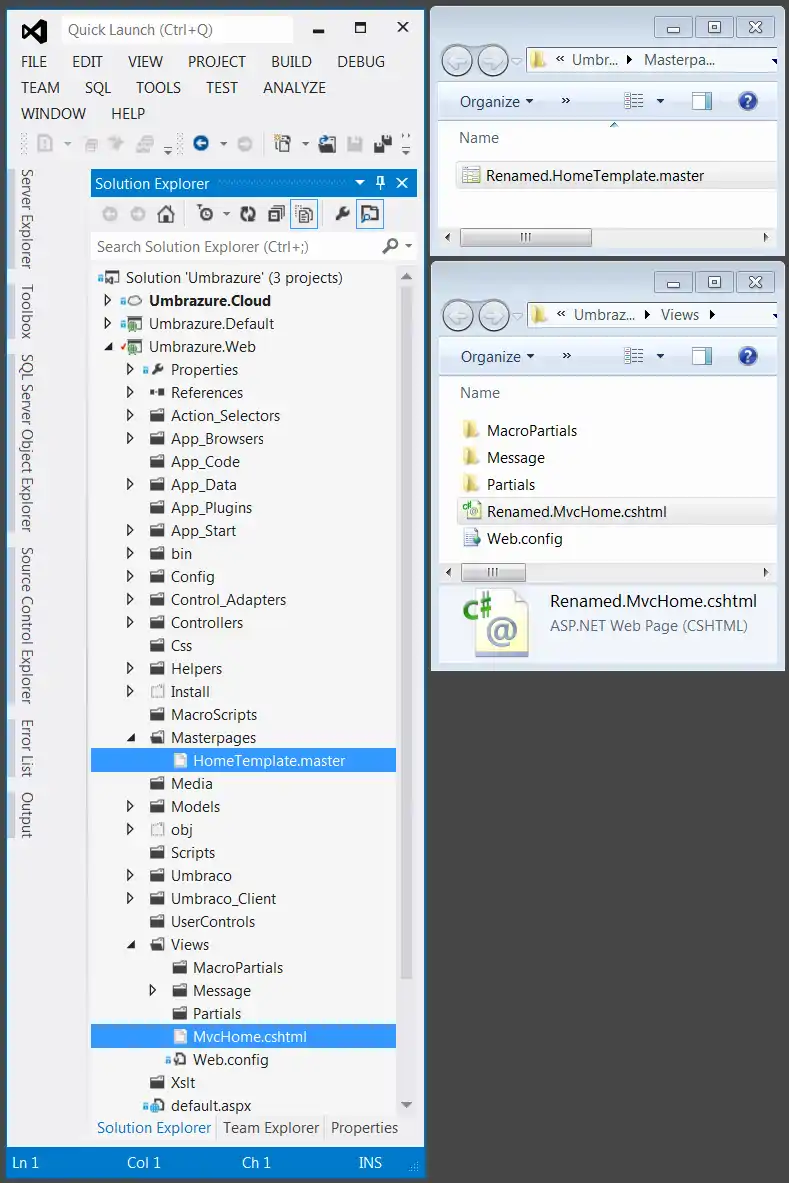
Task: Toggle Show All Files in Solution Explorer
Action: point(305,214)
